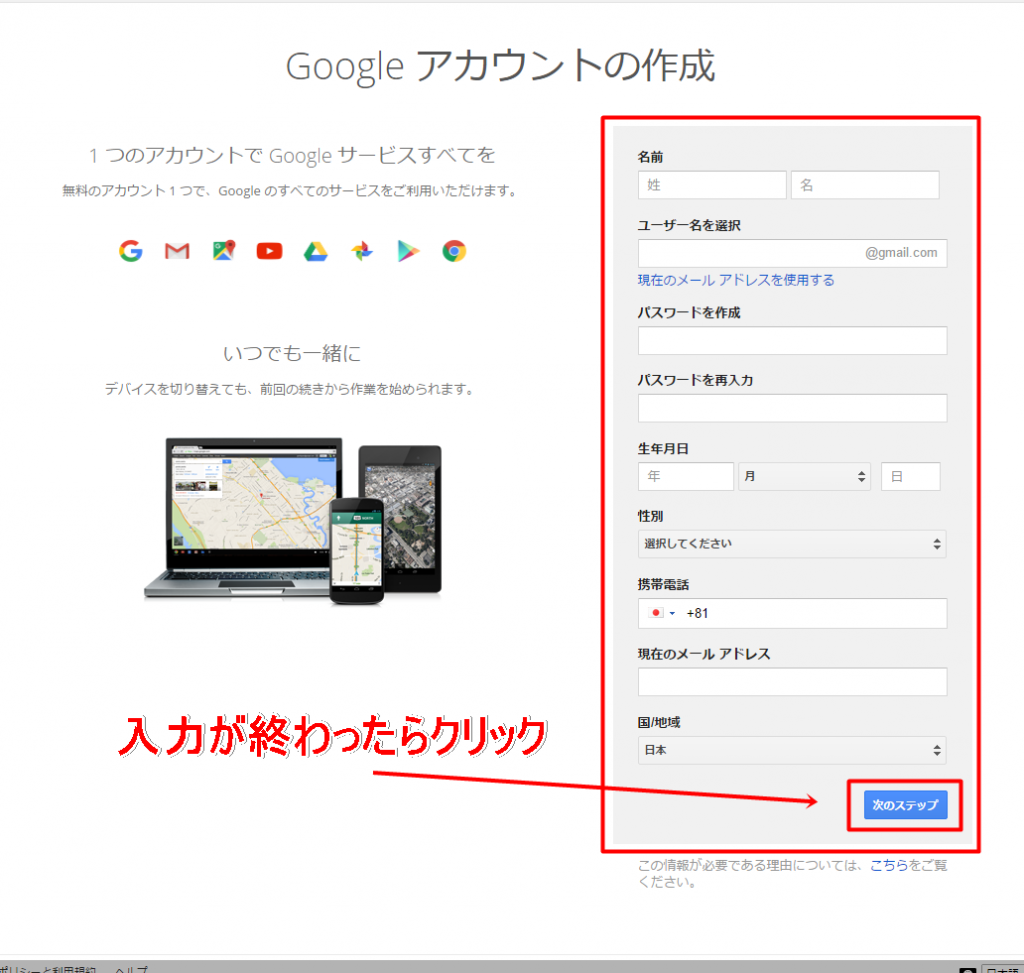This screenshot has height=973, width=1024.
Task: Open the birth month dropdown
Action: pyautogui.click(x=805, y=477)
